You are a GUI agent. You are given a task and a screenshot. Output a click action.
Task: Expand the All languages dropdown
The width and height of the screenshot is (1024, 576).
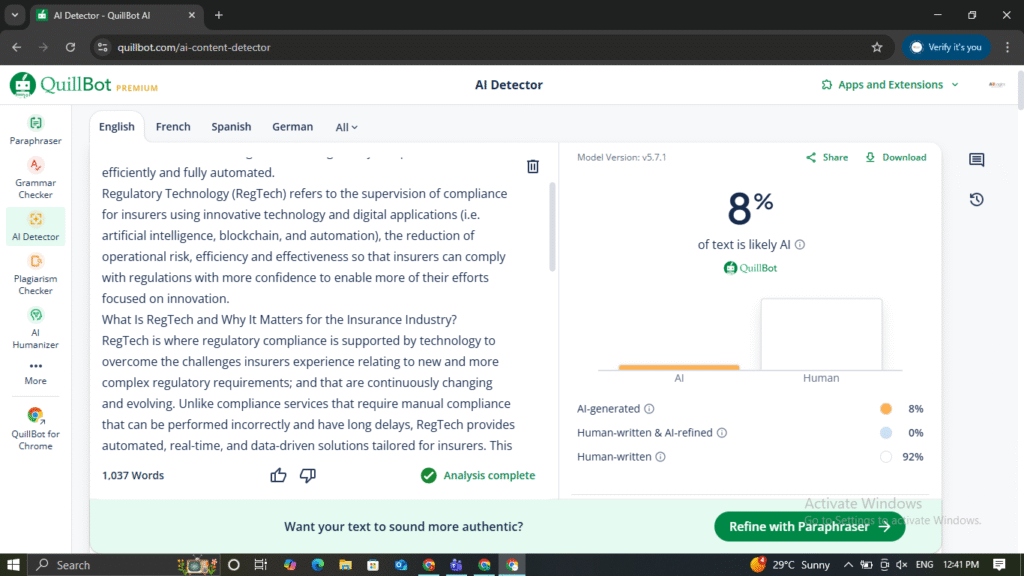pyautogui.click(x=346, y=127)
